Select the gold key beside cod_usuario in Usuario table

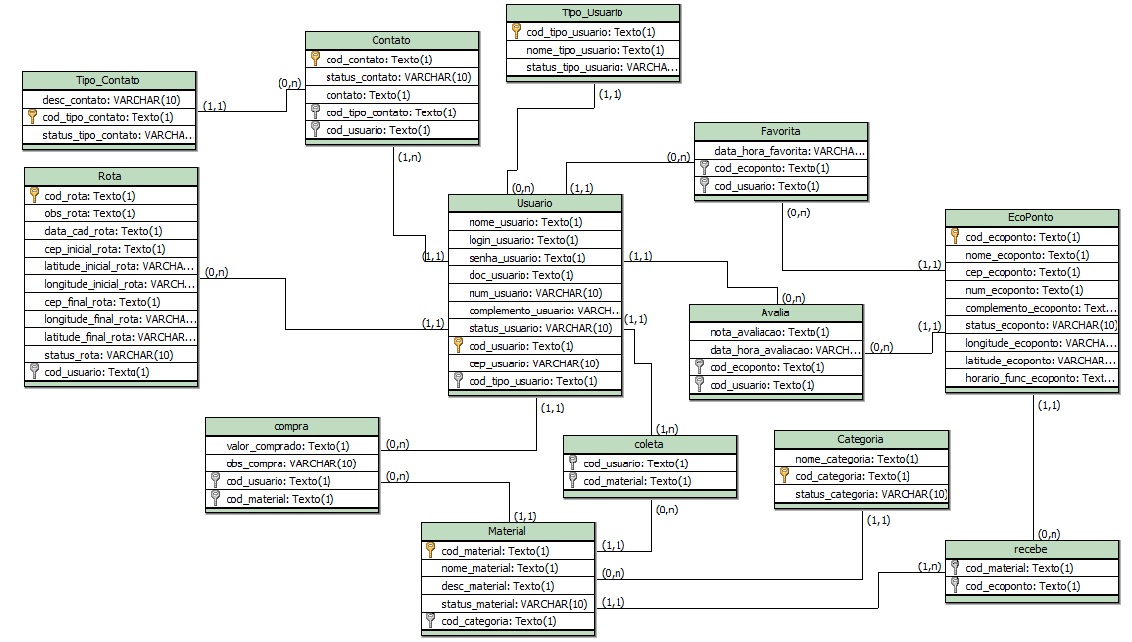tap(458, 345)
